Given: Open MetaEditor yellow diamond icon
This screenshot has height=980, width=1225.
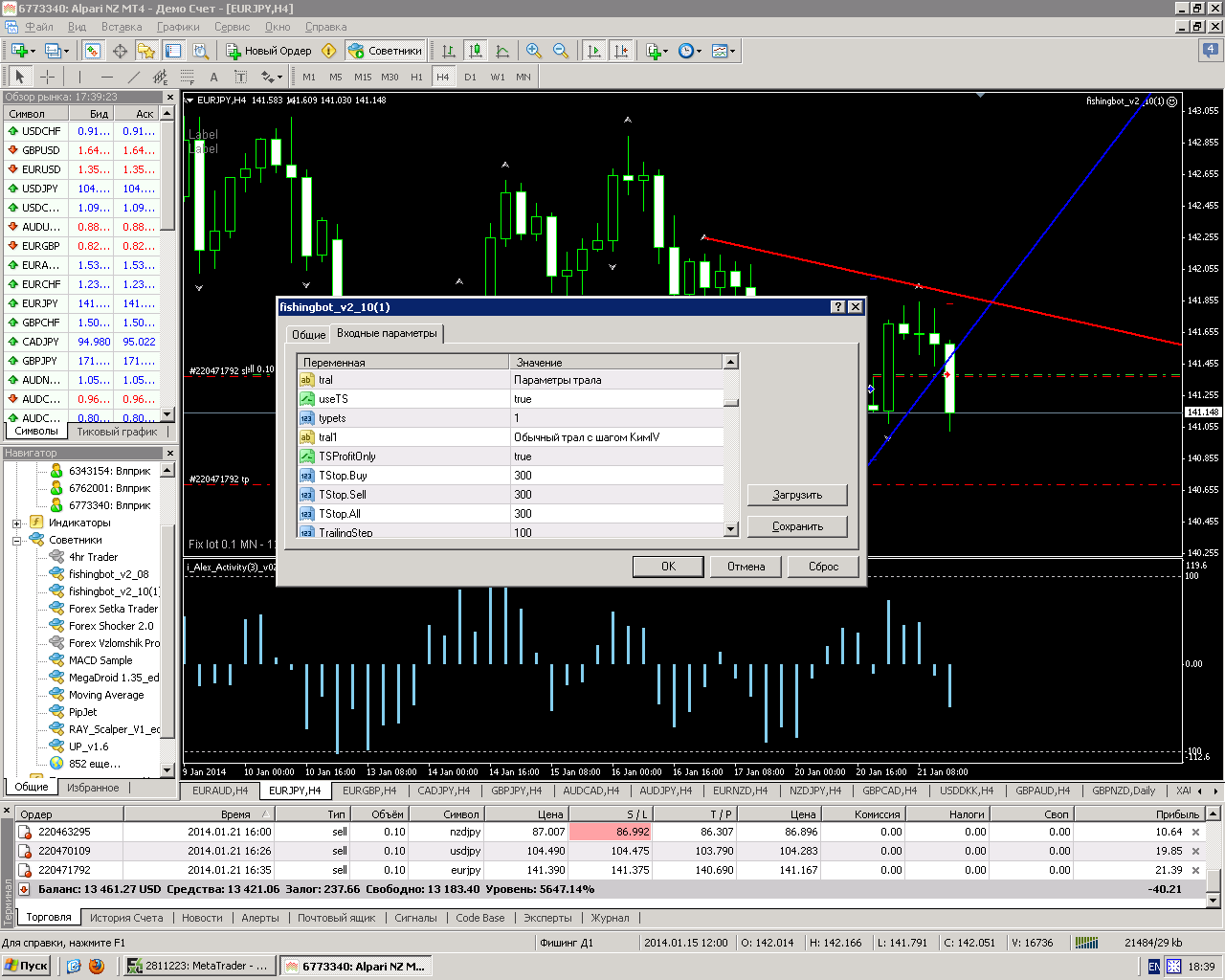Looking at the screenshot, I should click(329, 51).
